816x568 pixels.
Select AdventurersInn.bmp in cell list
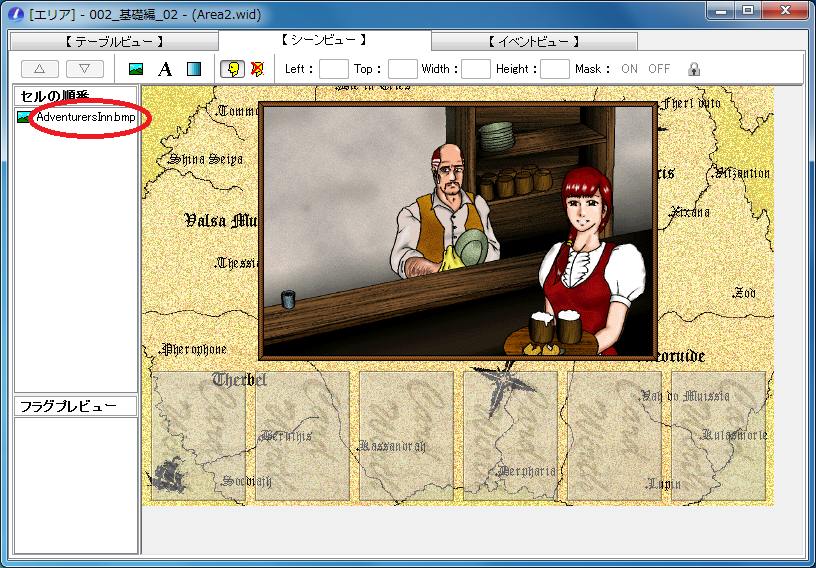pyautogui.click(x=86, y=117)
